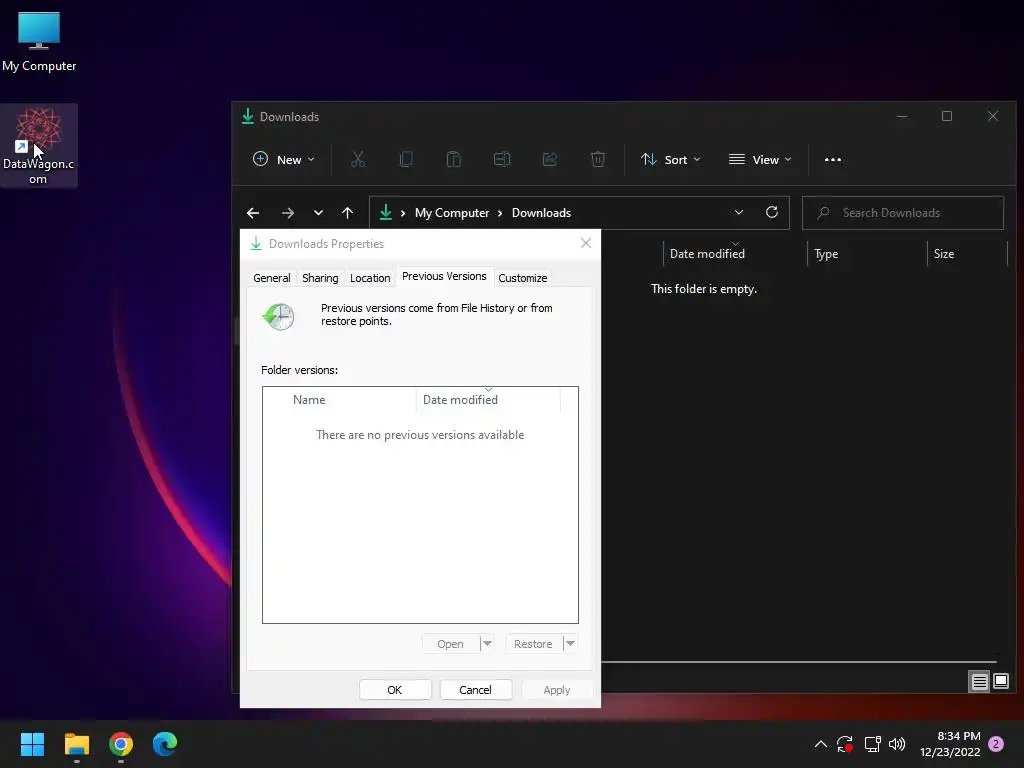Click Cancel in Downloads Properties
The image size is (1024, 768).
[475, 690]
